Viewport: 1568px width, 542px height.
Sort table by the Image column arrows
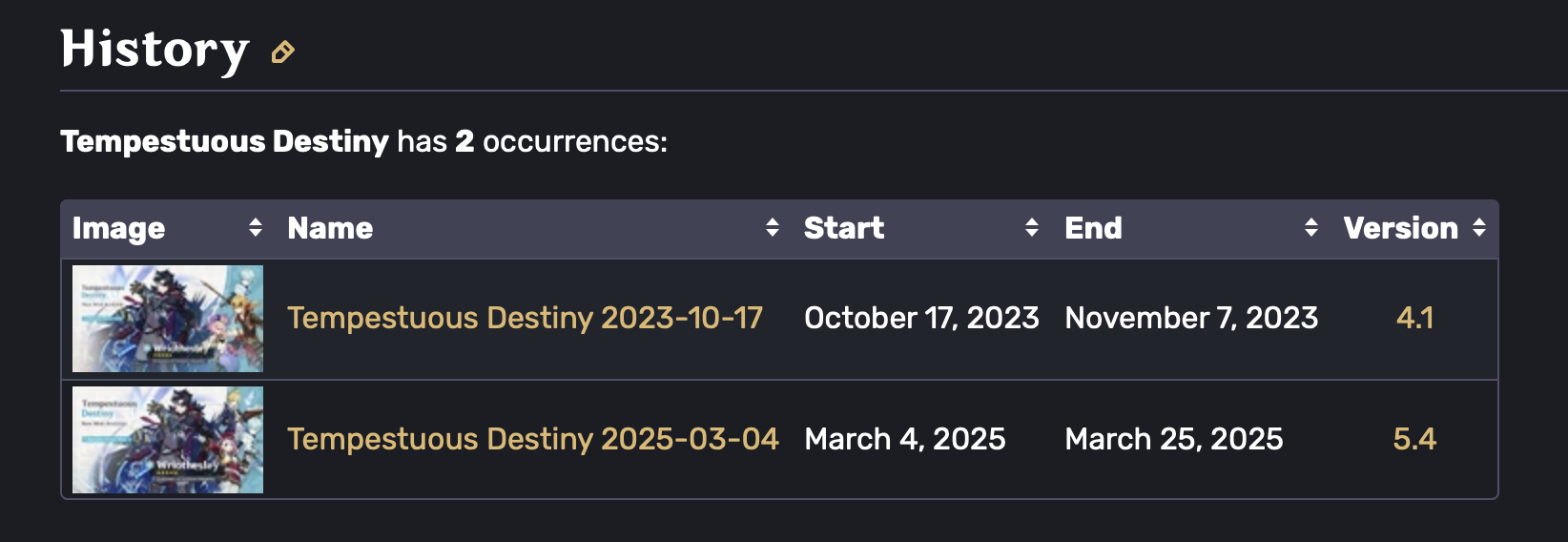(x=255, y=227)
